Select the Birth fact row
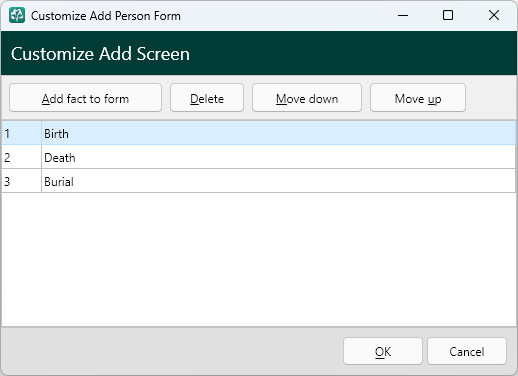The image size is (518, 376). 259,133
